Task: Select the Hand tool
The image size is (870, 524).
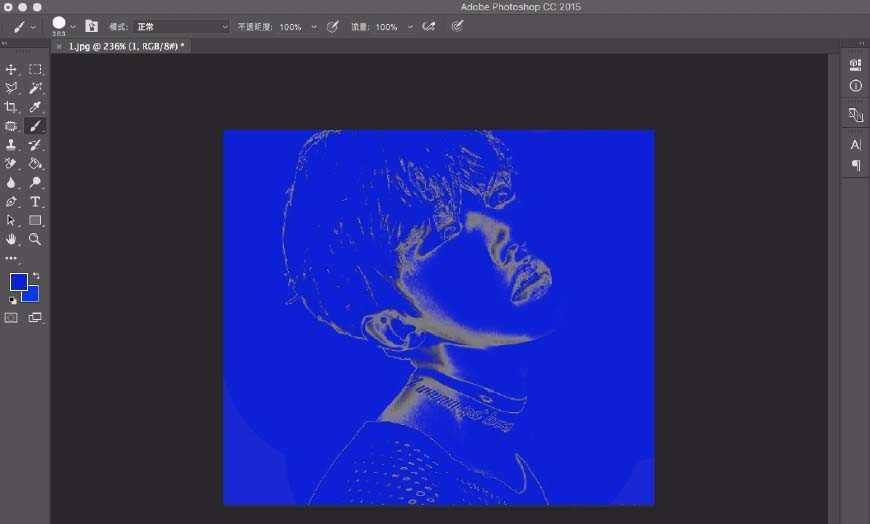Action: coord(11,239)
